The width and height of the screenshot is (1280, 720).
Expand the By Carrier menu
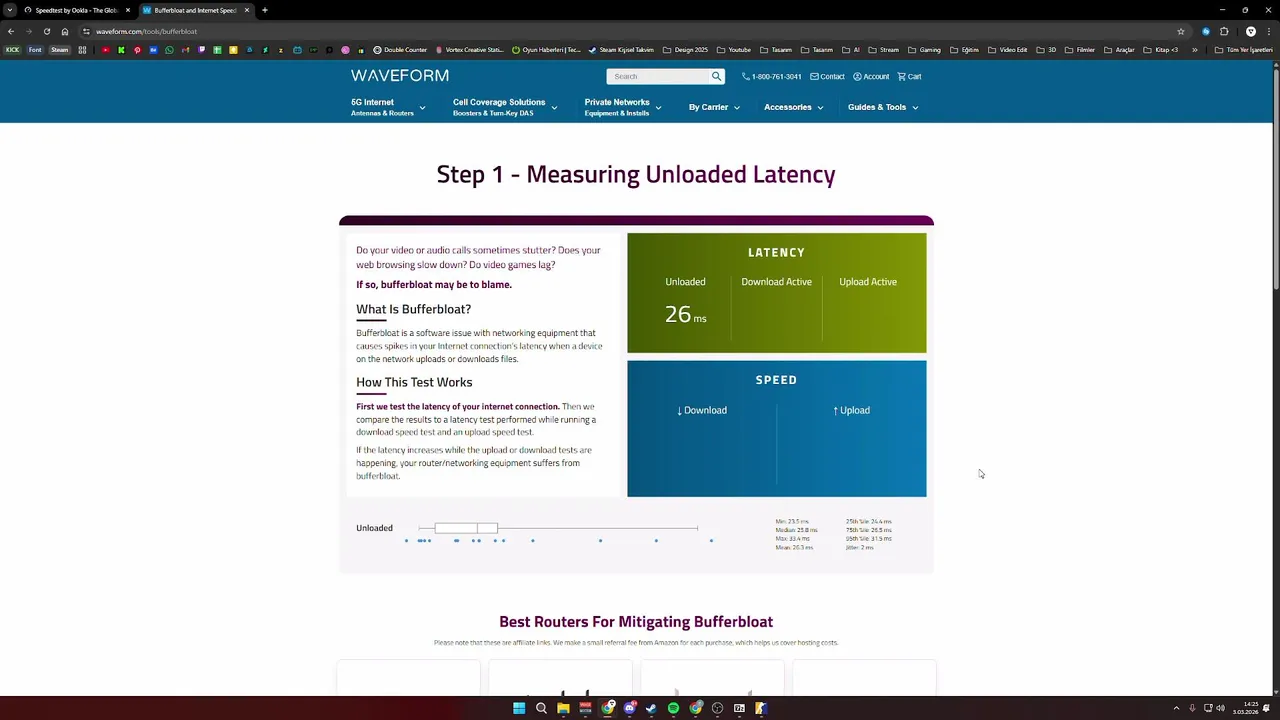click(x=714, y=107)
